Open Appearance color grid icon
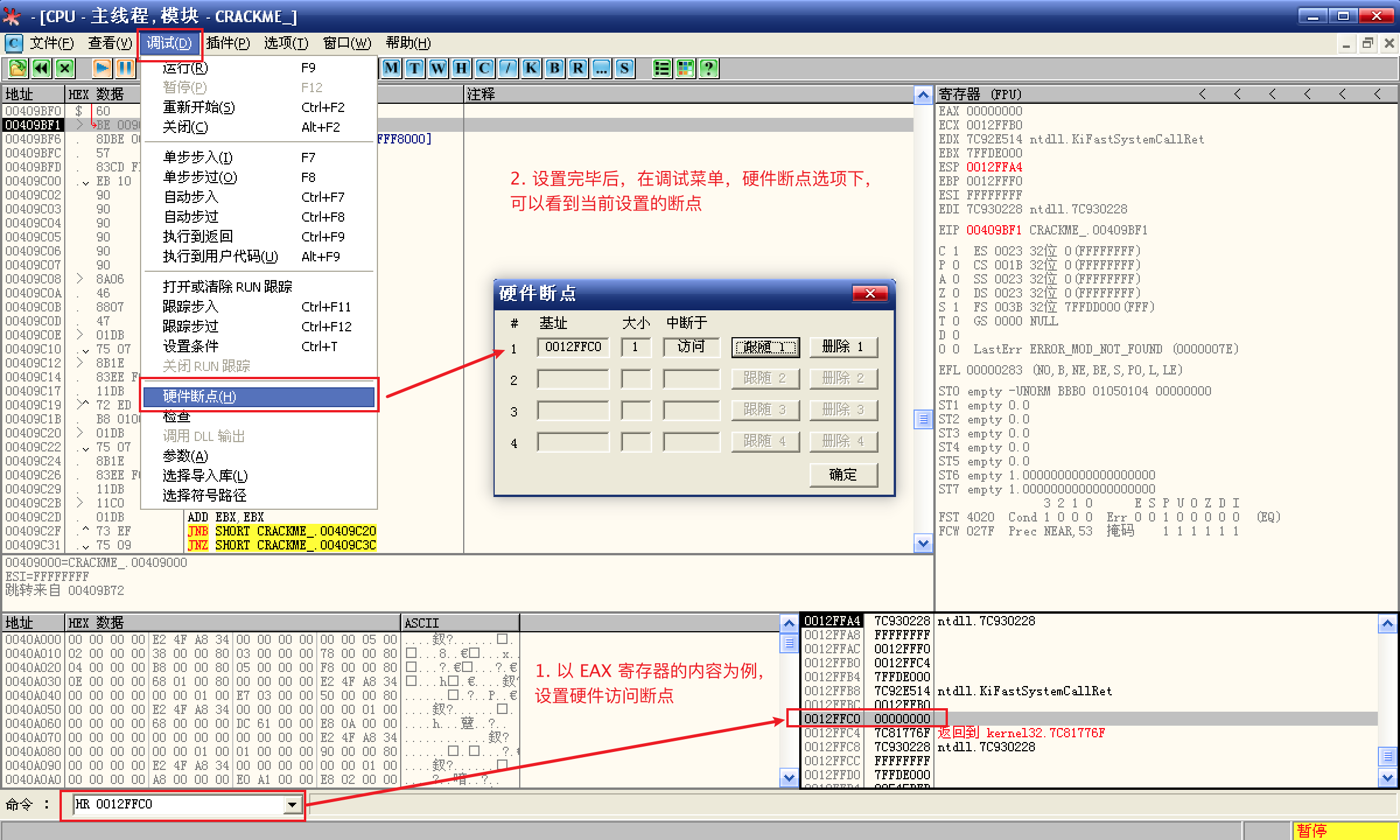 click(685, 69)
